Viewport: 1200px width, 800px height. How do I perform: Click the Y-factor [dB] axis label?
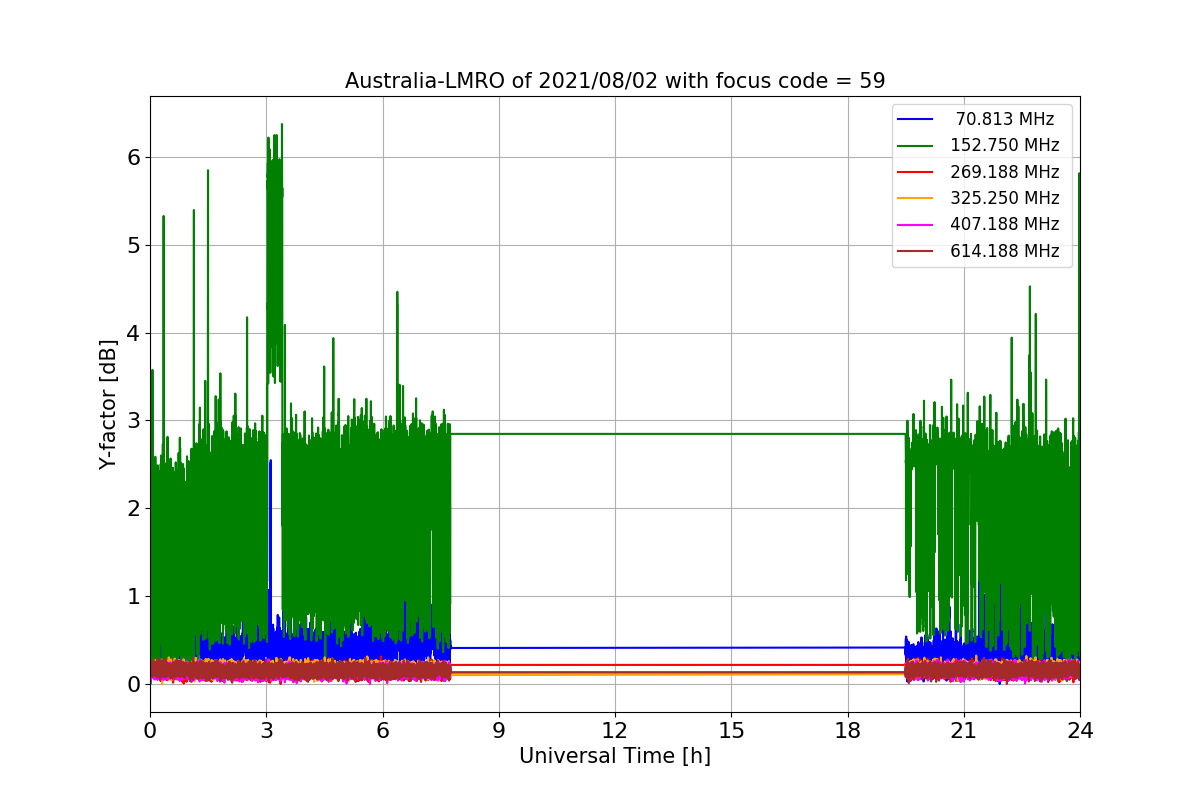point(108,404)
